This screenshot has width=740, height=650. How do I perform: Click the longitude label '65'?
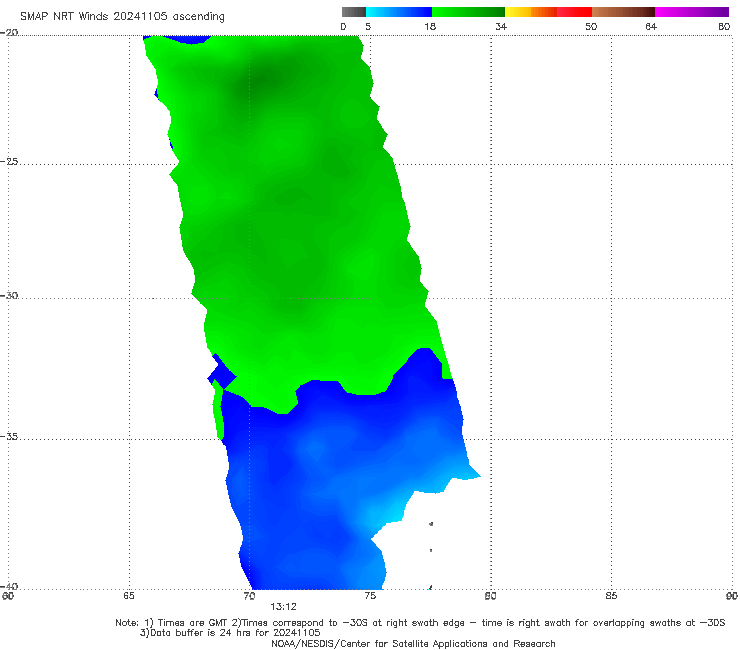[x=129, y=596]
